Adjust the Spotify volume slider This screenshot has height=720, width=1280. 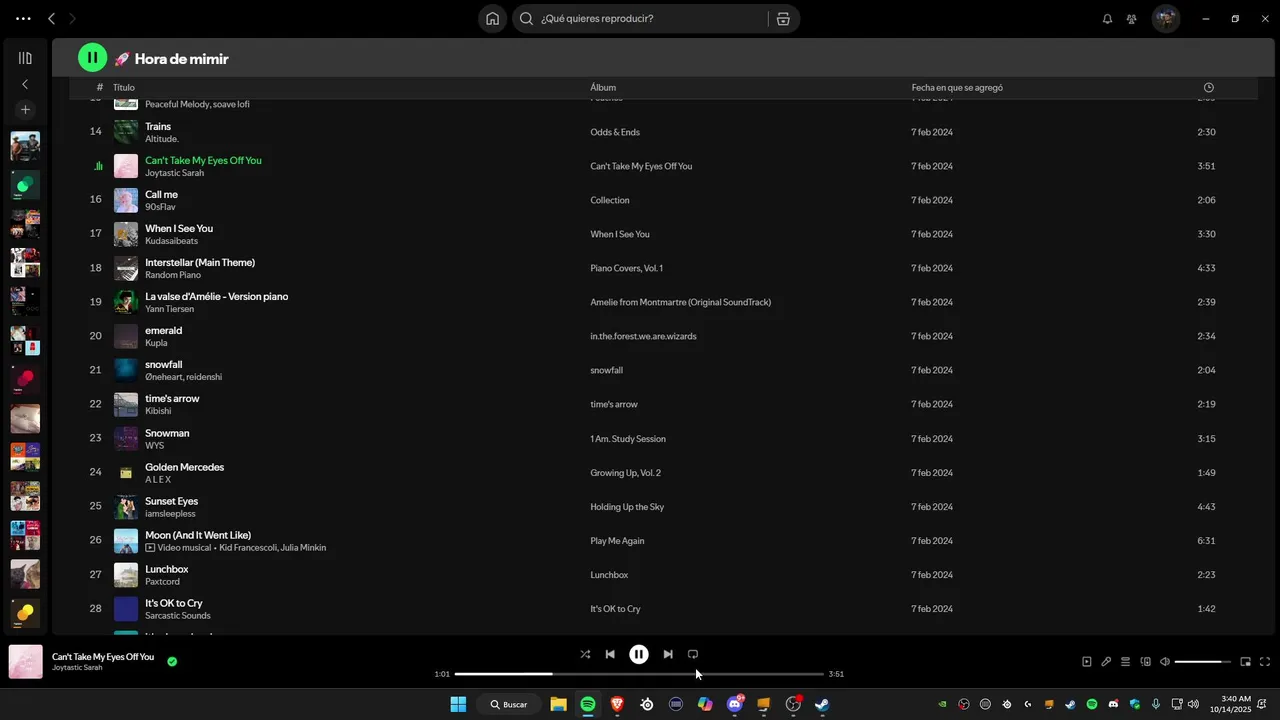[1203, 662]
